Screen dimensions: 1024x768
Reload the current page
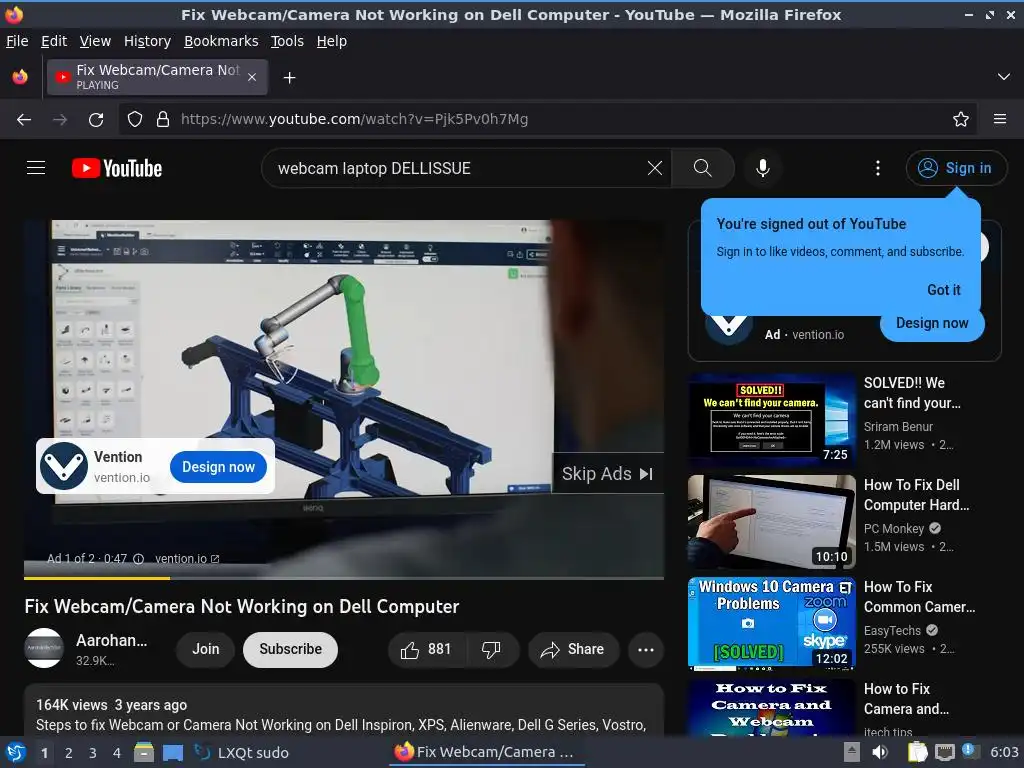(96, 119)
